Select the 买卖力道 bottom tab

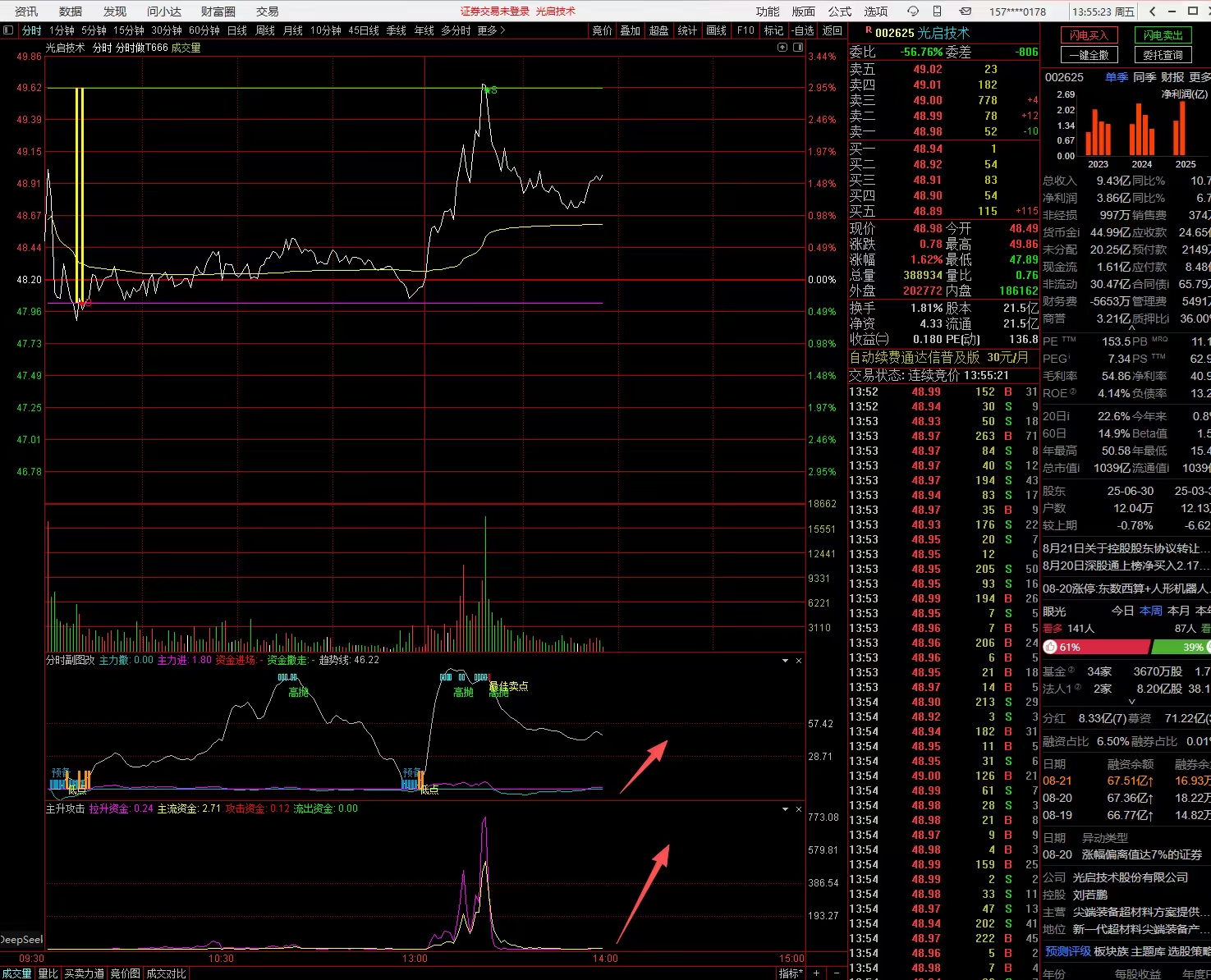(85, 973)
